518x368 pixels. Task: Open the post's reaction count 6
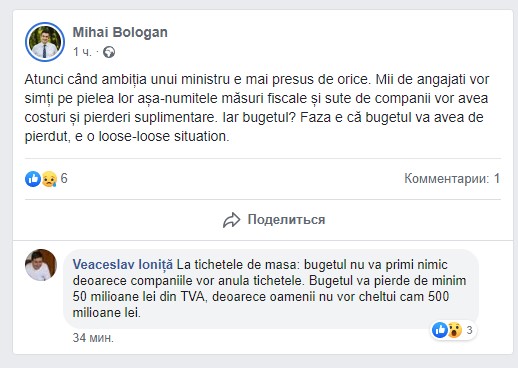64,179
